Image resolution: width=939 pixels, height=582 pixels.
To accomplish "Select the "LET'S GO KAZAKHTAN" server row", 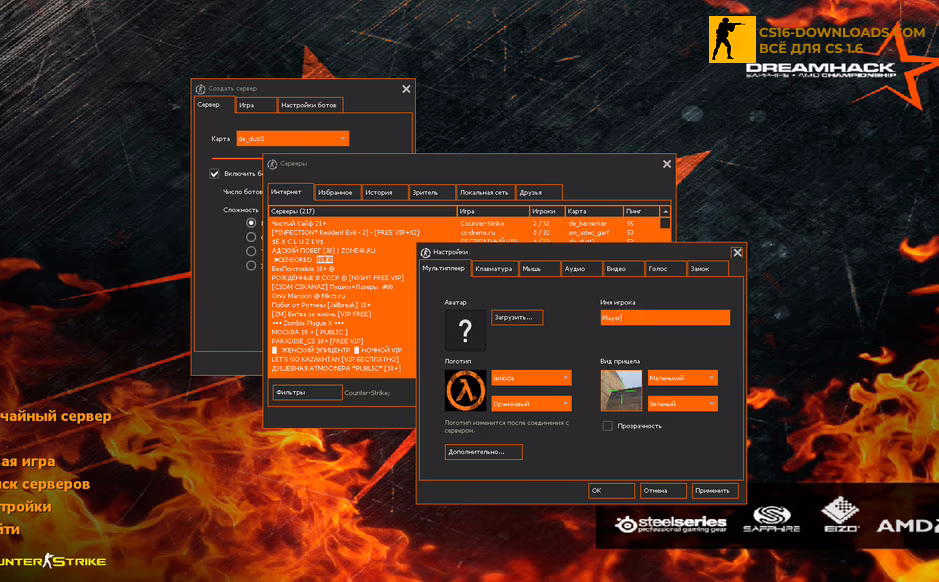I will [x=343, y=359].
